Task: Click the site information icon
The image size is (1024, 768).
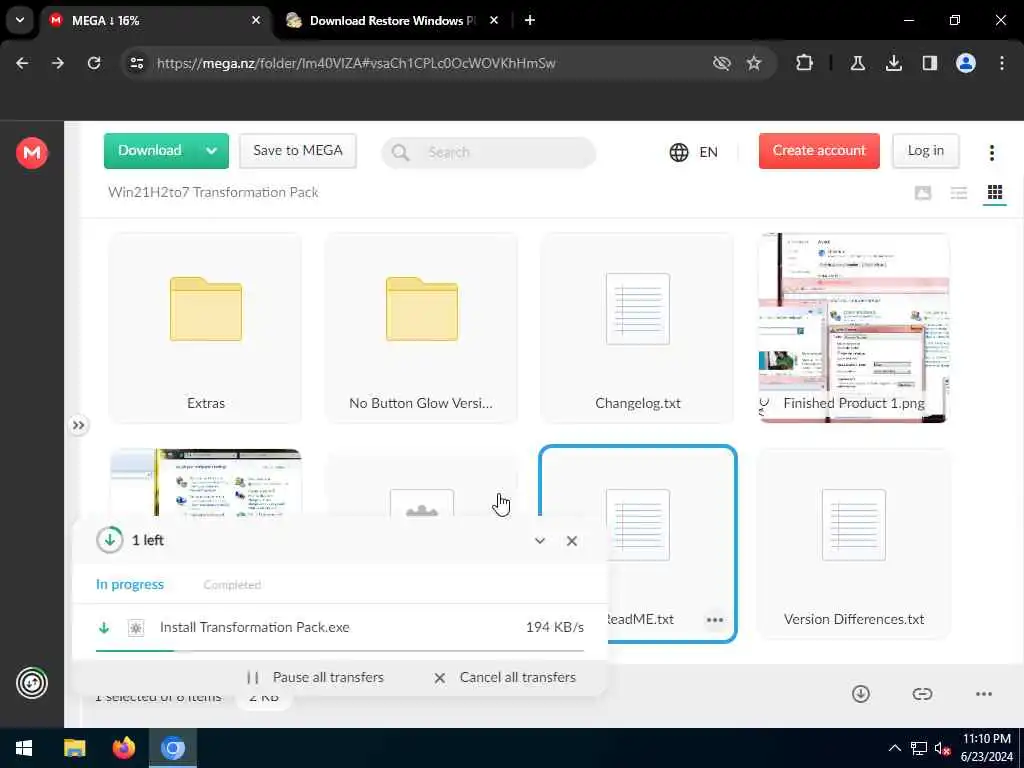Action: coord(136,63)
